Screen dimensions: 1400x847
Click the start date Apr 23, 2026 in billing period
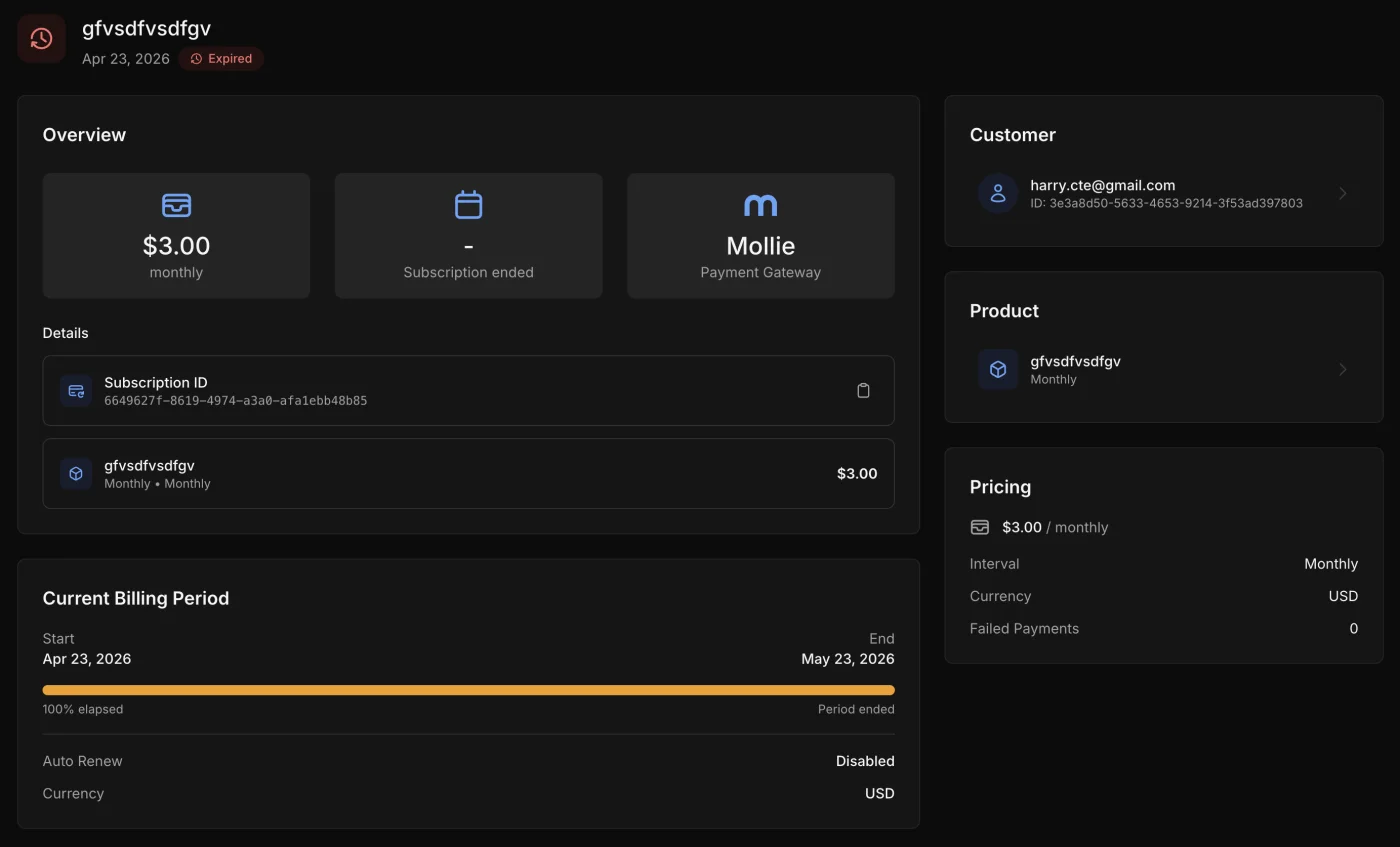(87, 659)
